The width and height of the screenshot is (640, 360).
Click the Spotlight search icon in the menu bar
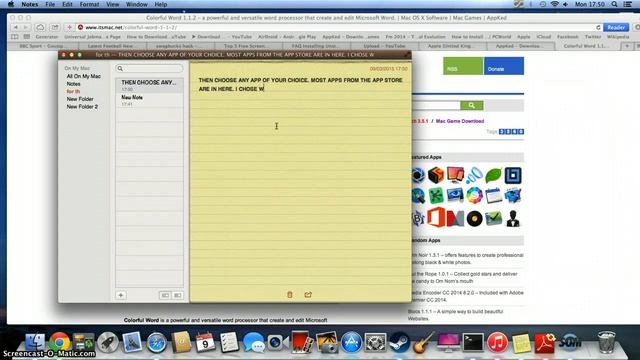pos(615,4)
